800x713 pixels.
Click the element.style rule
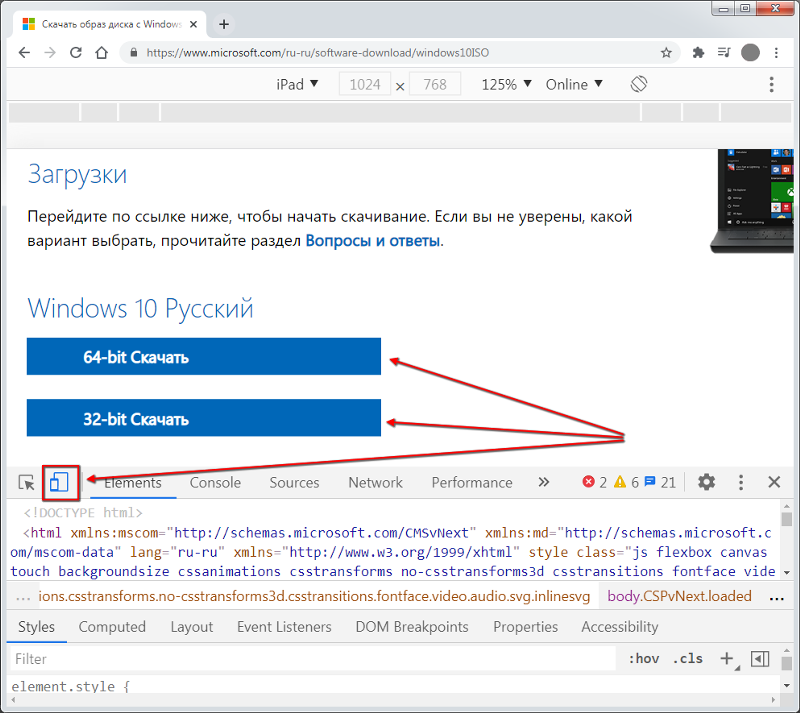tap(70, 686)
